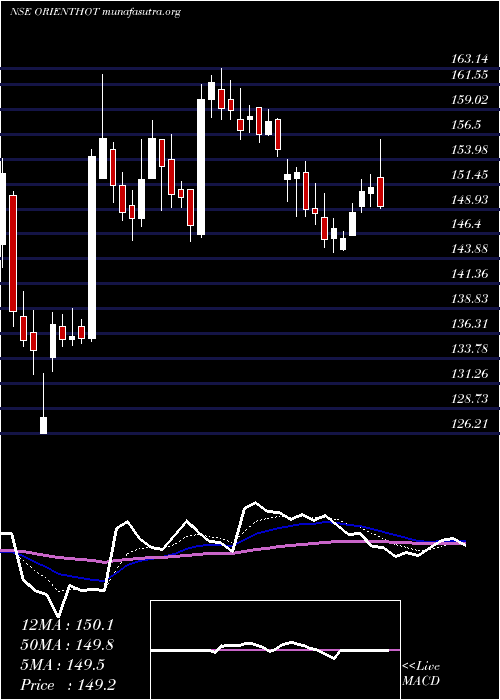Select the 133.78 price level label

coord(469,349)
